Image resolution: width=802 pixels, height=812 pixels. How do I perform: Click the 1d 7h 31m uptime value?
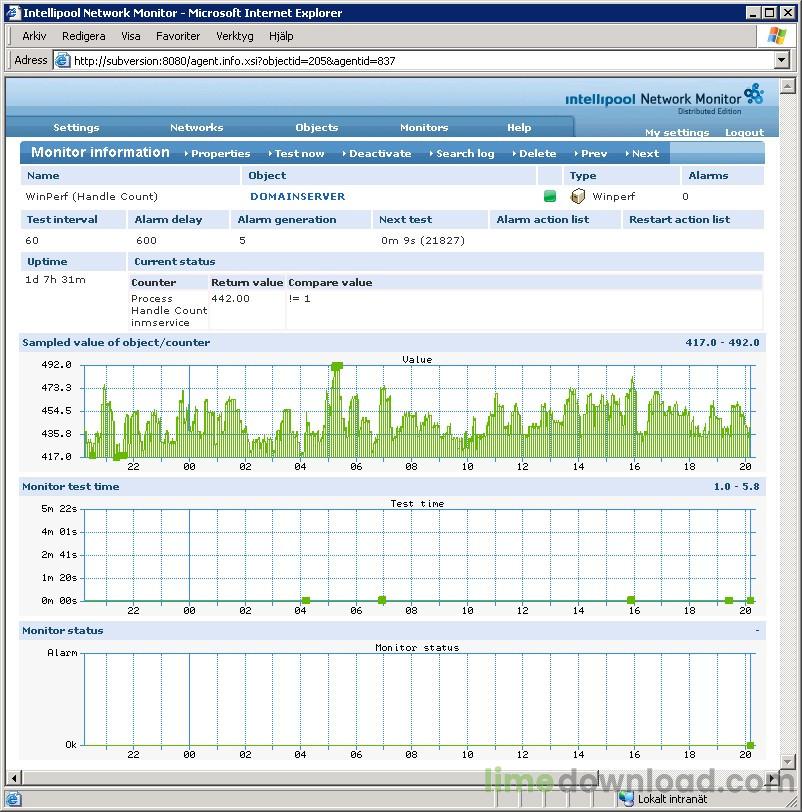(x=55, y=280)
